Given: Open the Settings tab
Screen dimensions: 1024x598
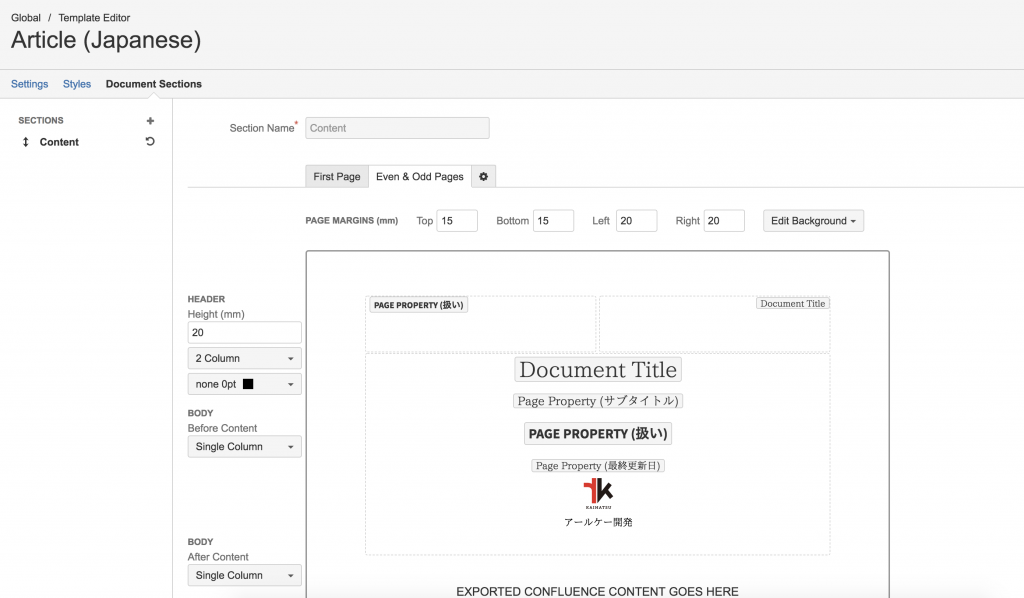Looking at the screenshot, I should 29,84.
